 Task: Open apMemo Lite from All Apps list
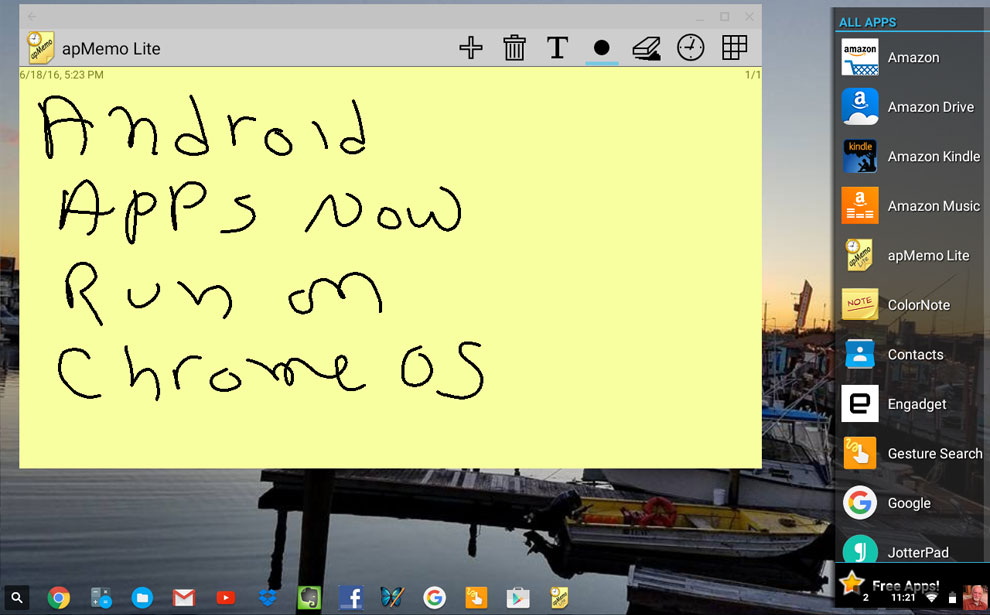[912, 255]
